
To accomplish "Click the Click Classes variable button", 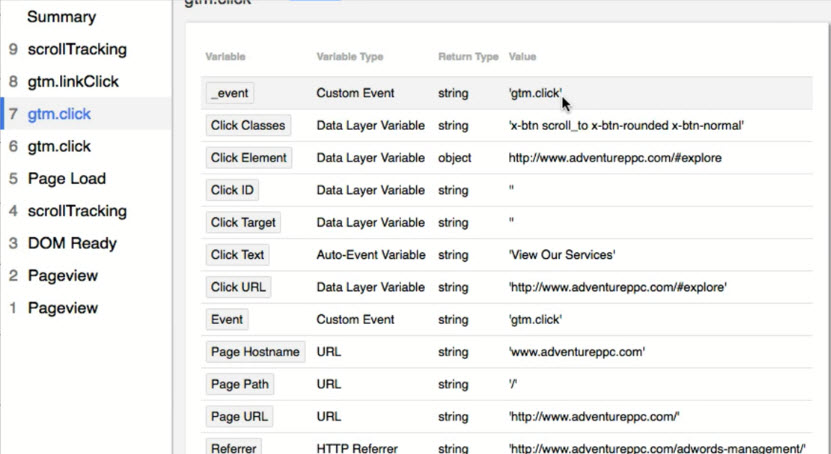I will coord(248,126).
